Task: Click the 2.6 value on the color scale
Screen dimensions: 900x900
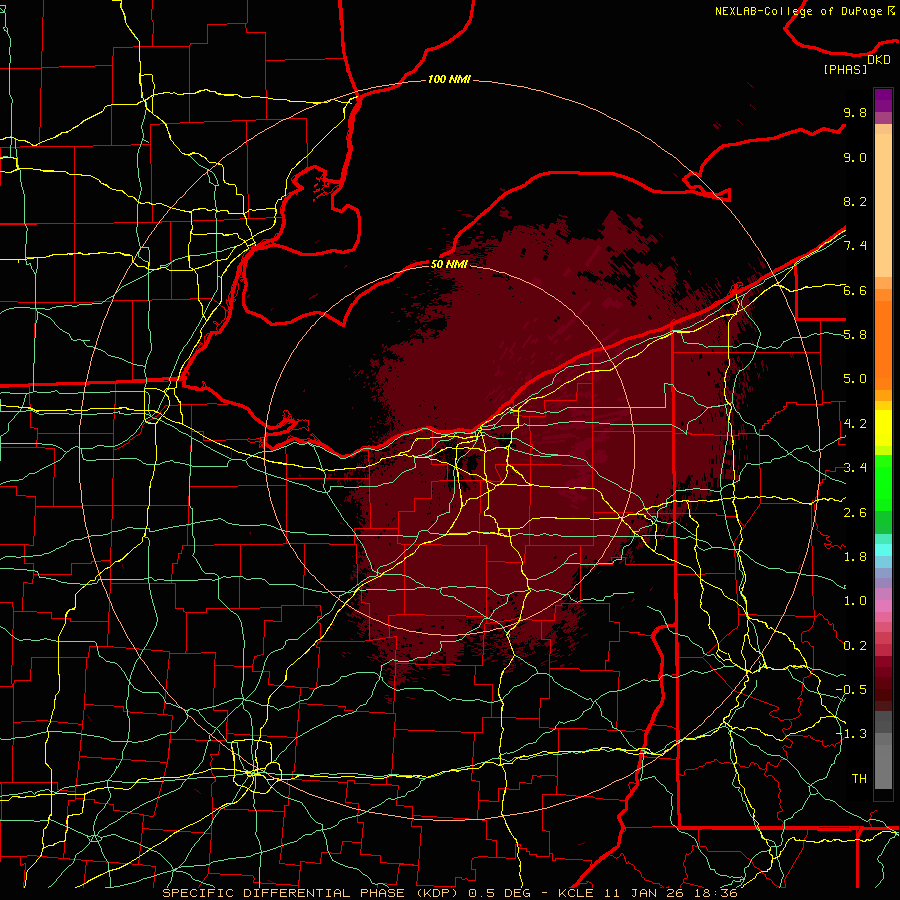Action: tap(855, 513)
